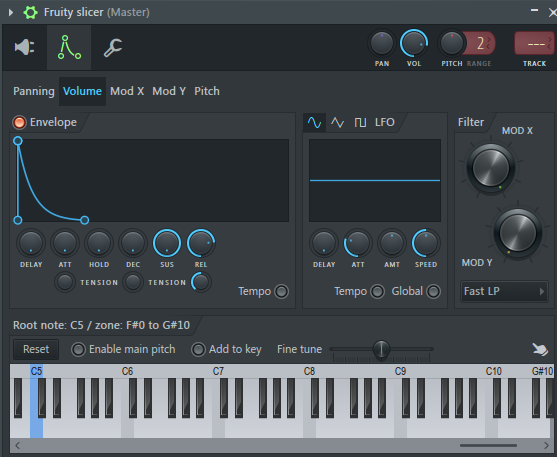Click the Fine tune slider handle
The width and height of the screenshot is (557, 457).
tap(382, 349)
